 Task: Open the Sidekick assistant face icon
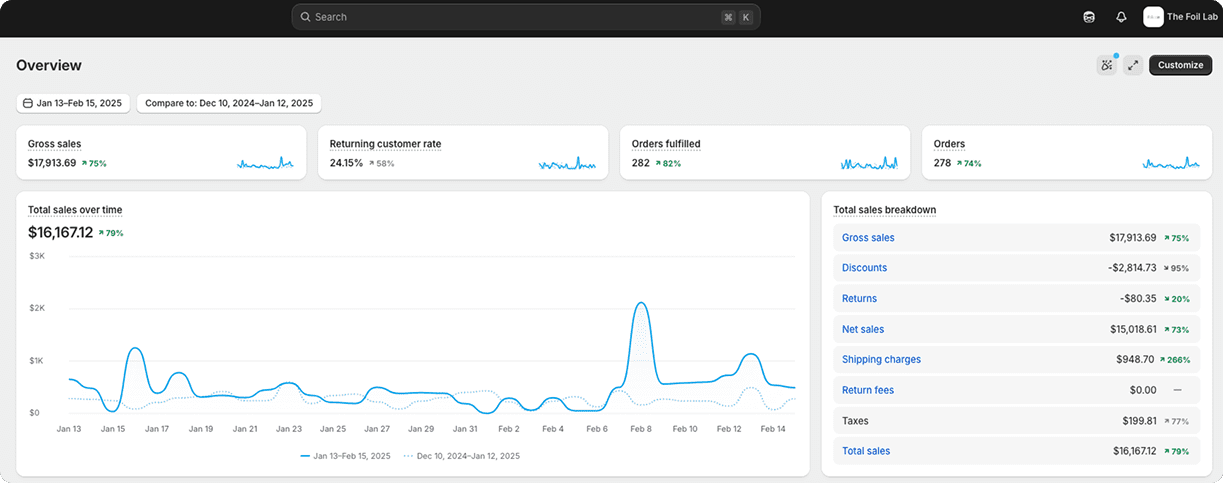pos(1089,17)
